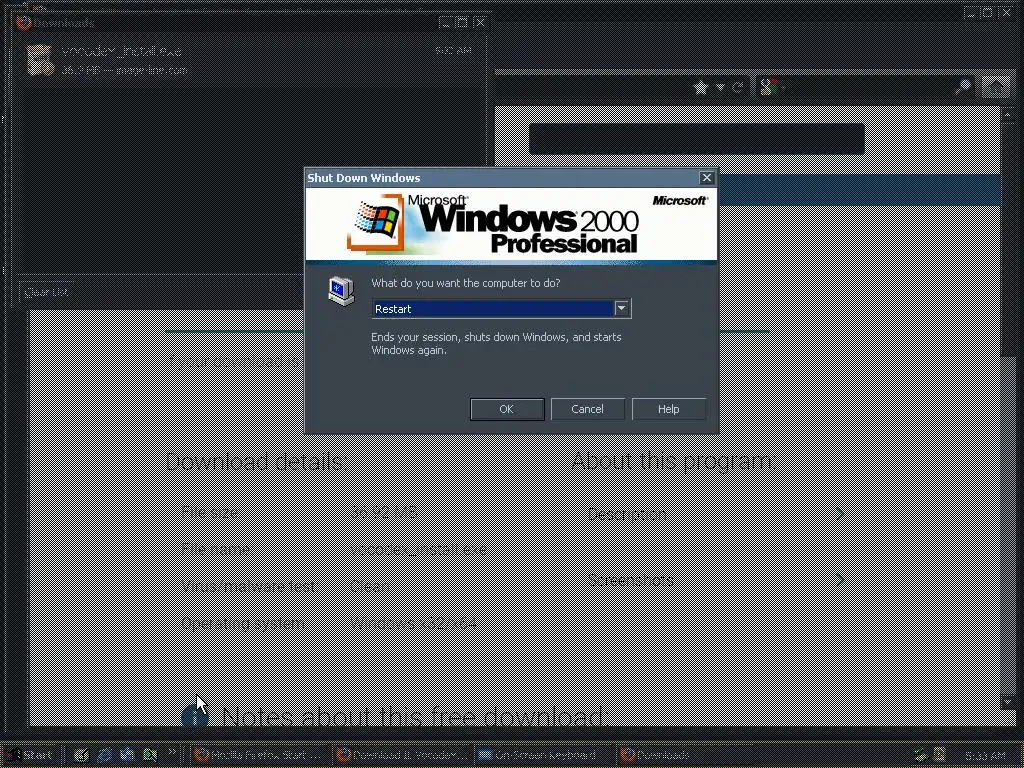Click the fourth quick launch magnifier icon
Screen dimensions: 1024x768
coord(150,755)
